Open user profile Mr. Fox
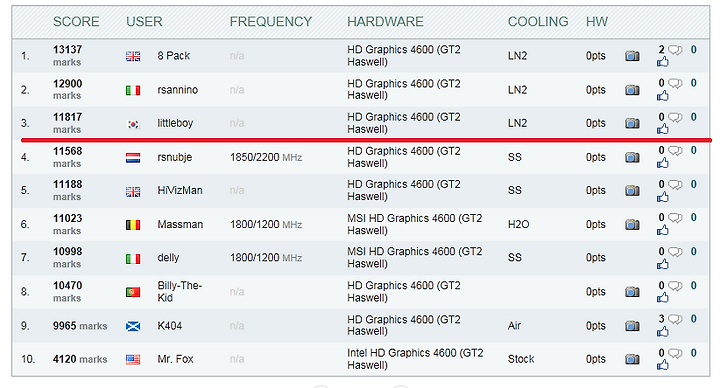 click(175, 359)
